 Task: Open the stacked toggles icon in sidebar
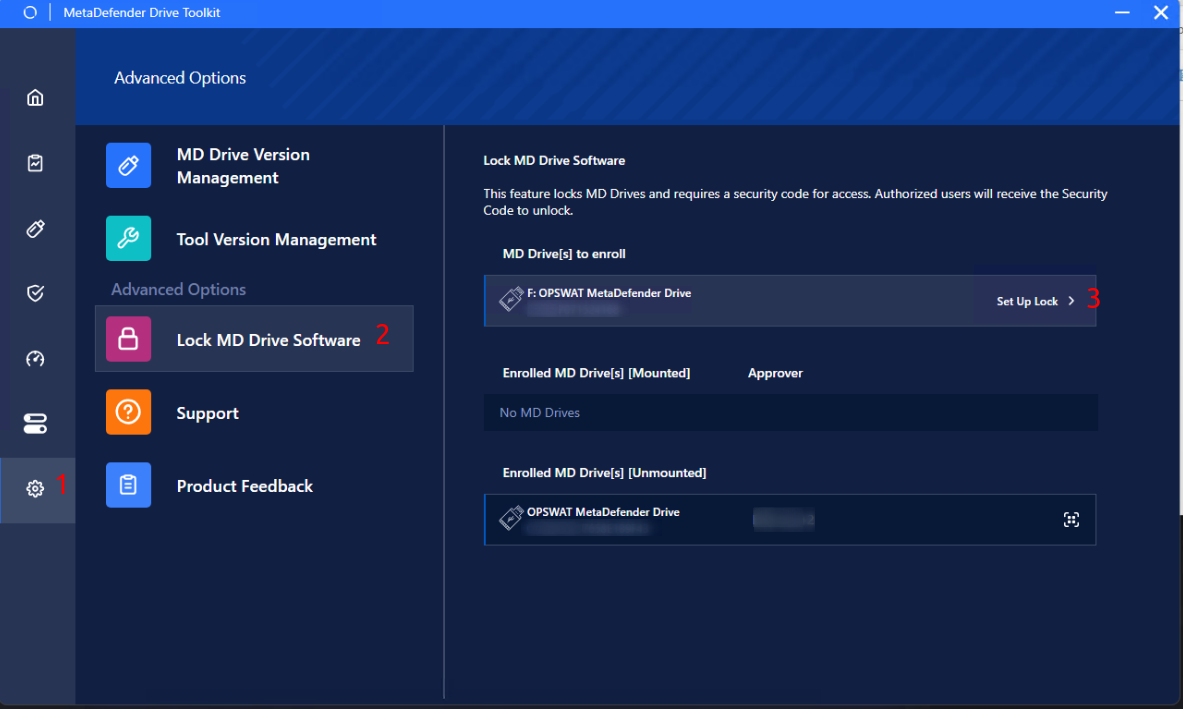point(35,423)
